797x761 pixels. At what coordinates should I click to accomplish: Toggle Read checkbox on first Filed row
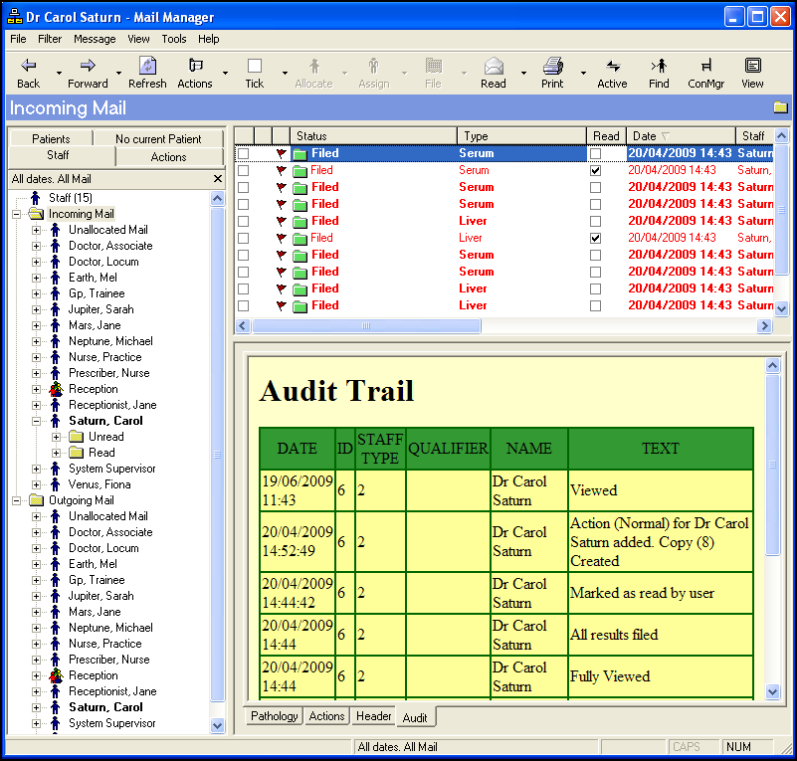click(x=596, y=154)
